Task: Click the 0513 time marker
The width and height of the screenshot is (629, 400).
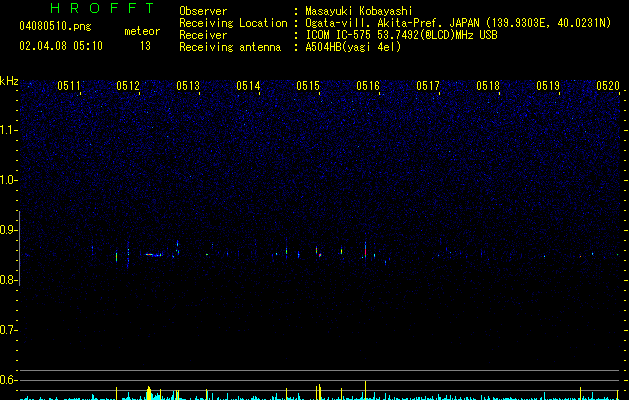Action: pyautogui.click(x=188, y=86)
